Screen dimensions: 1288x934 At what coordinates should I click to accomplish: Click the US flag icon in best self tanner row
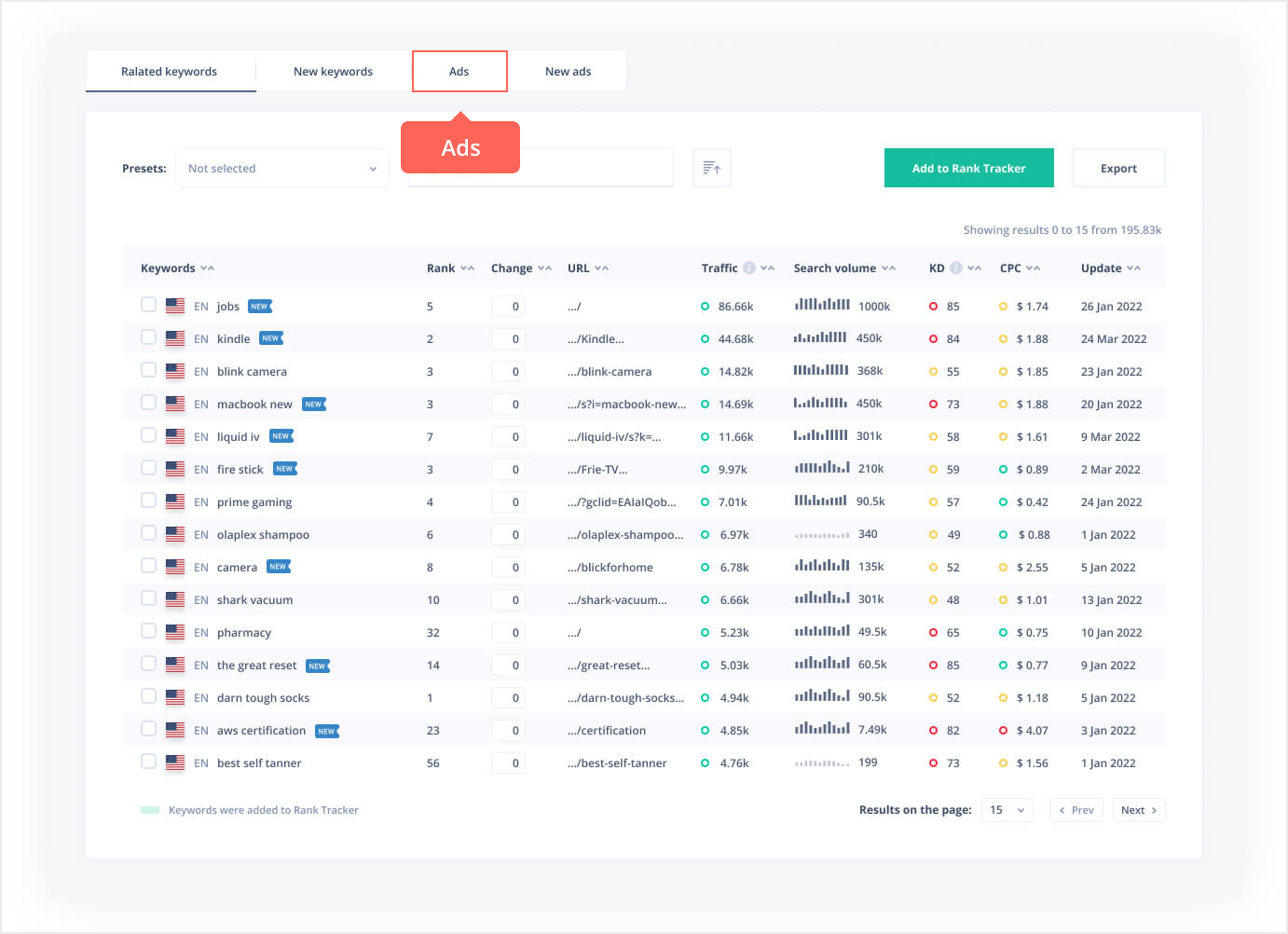pos(175,762)
